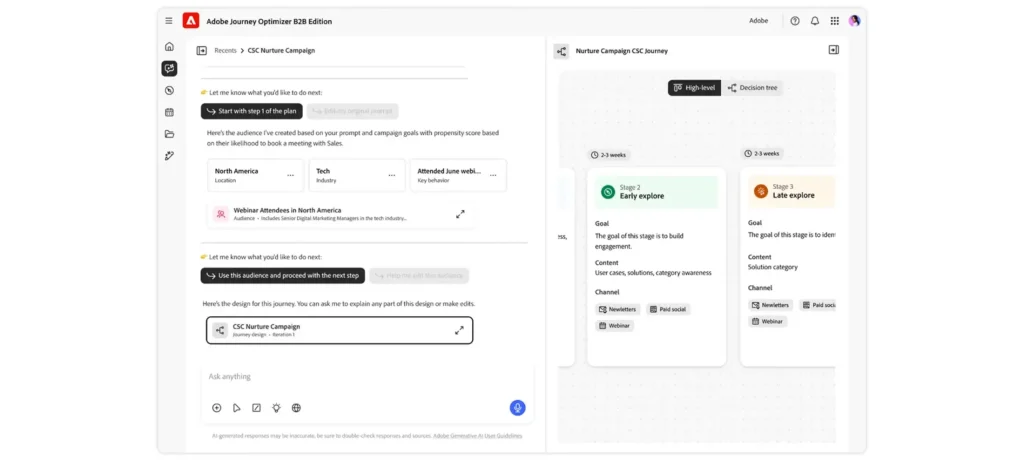Click the help question mark icon

[795, 21]
